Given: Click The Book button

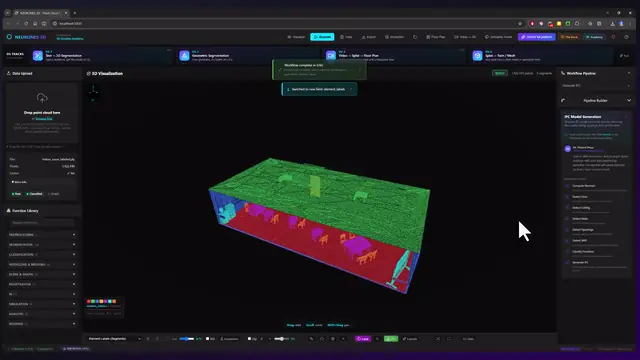Looking at the screenshot, I should (569, 37).
